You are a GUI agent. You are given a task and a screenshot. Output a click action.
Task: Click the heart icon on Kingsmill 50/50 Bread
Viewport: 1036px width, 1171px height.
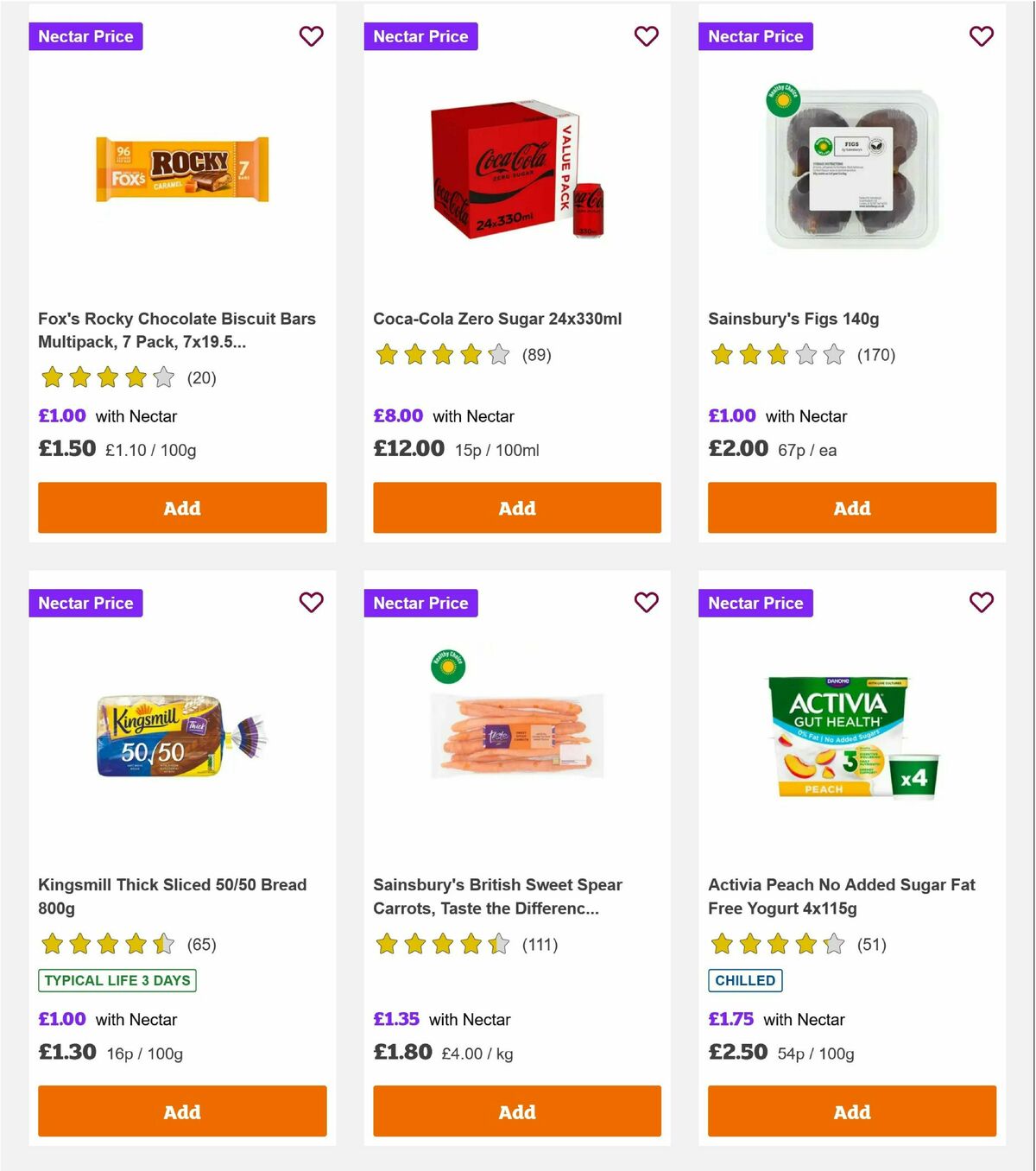pyautogui.click(x=311, y=603)
